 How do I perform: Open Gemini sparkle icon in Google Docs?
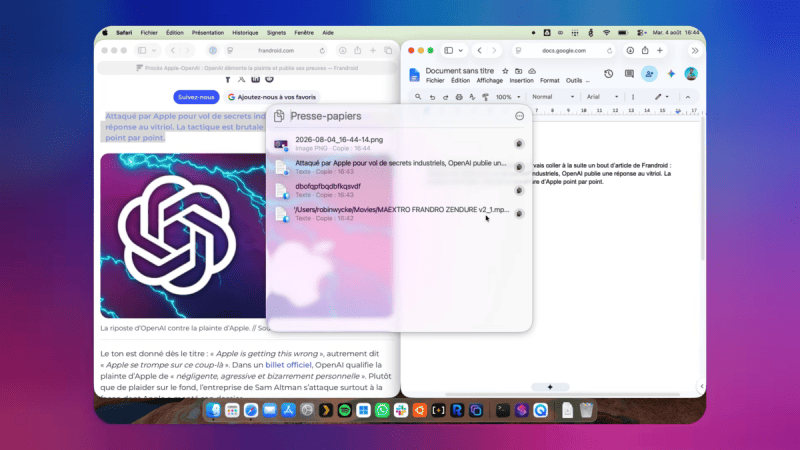671,74
